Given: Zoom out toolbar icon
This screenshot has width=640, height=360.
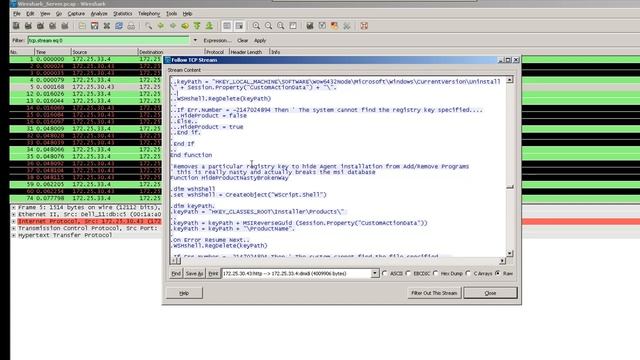Looking at the screenshot, I should 268,26.
